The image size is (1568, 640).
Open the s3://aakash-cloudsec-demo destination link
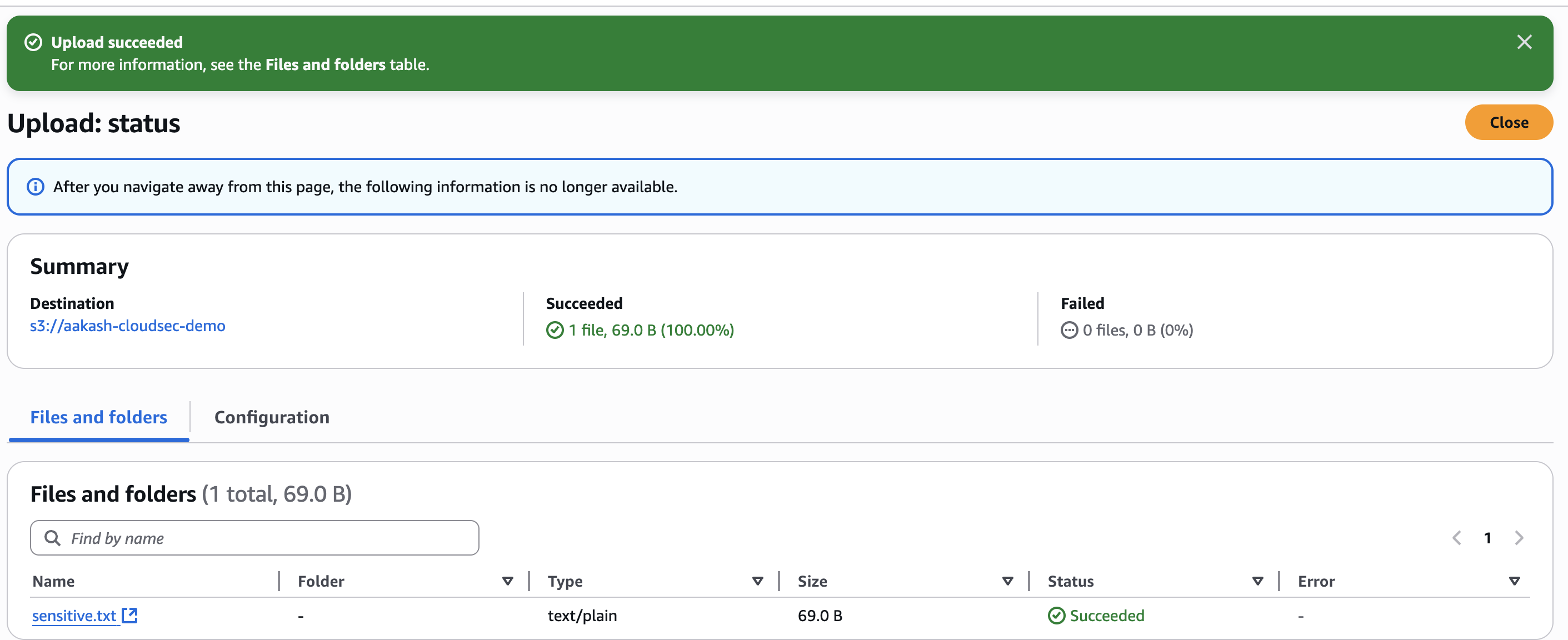(127, 326)
